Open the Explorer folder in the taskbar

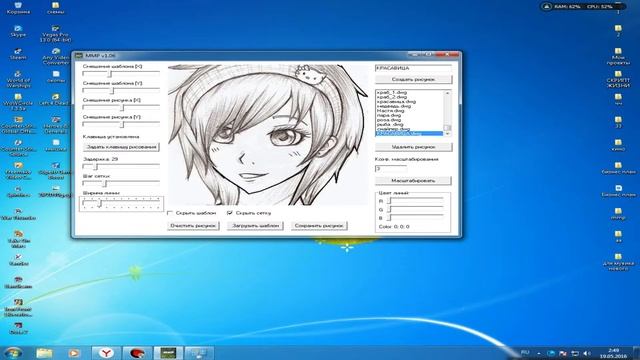pos(44,353)
